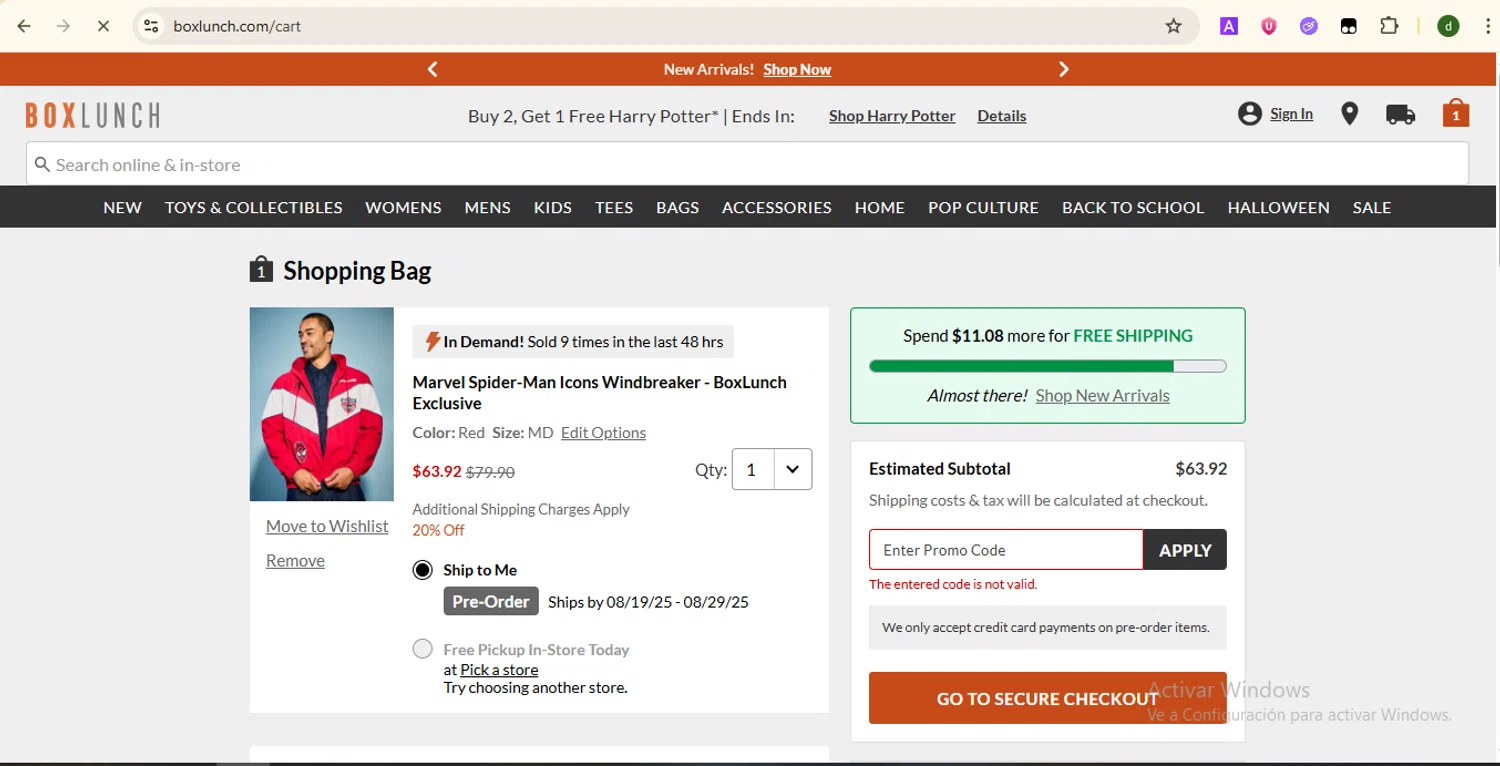
Task: Open the purple round extension icon
Action: pos(1309,26)
